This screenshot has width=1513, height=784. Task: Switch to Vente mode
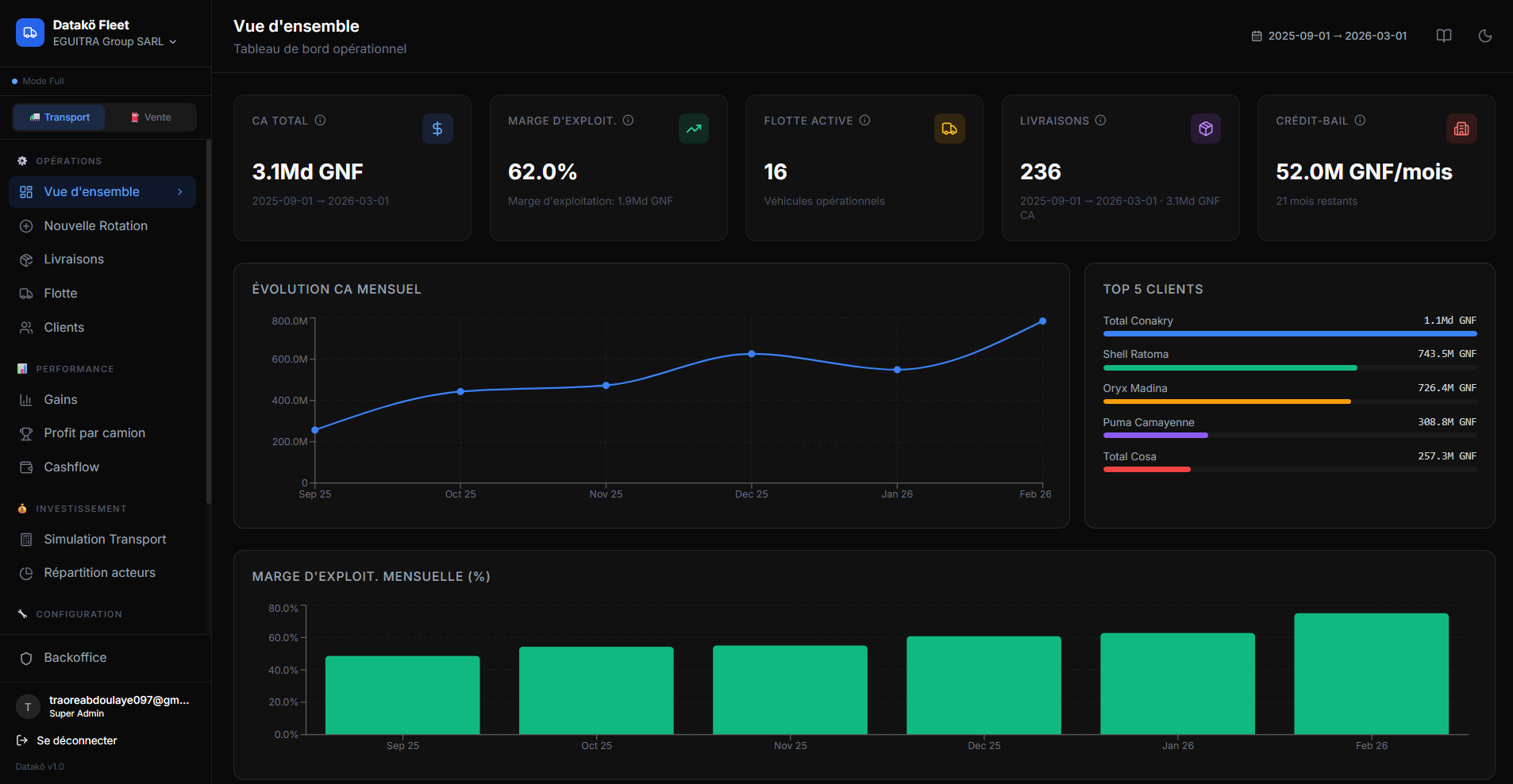151,117
